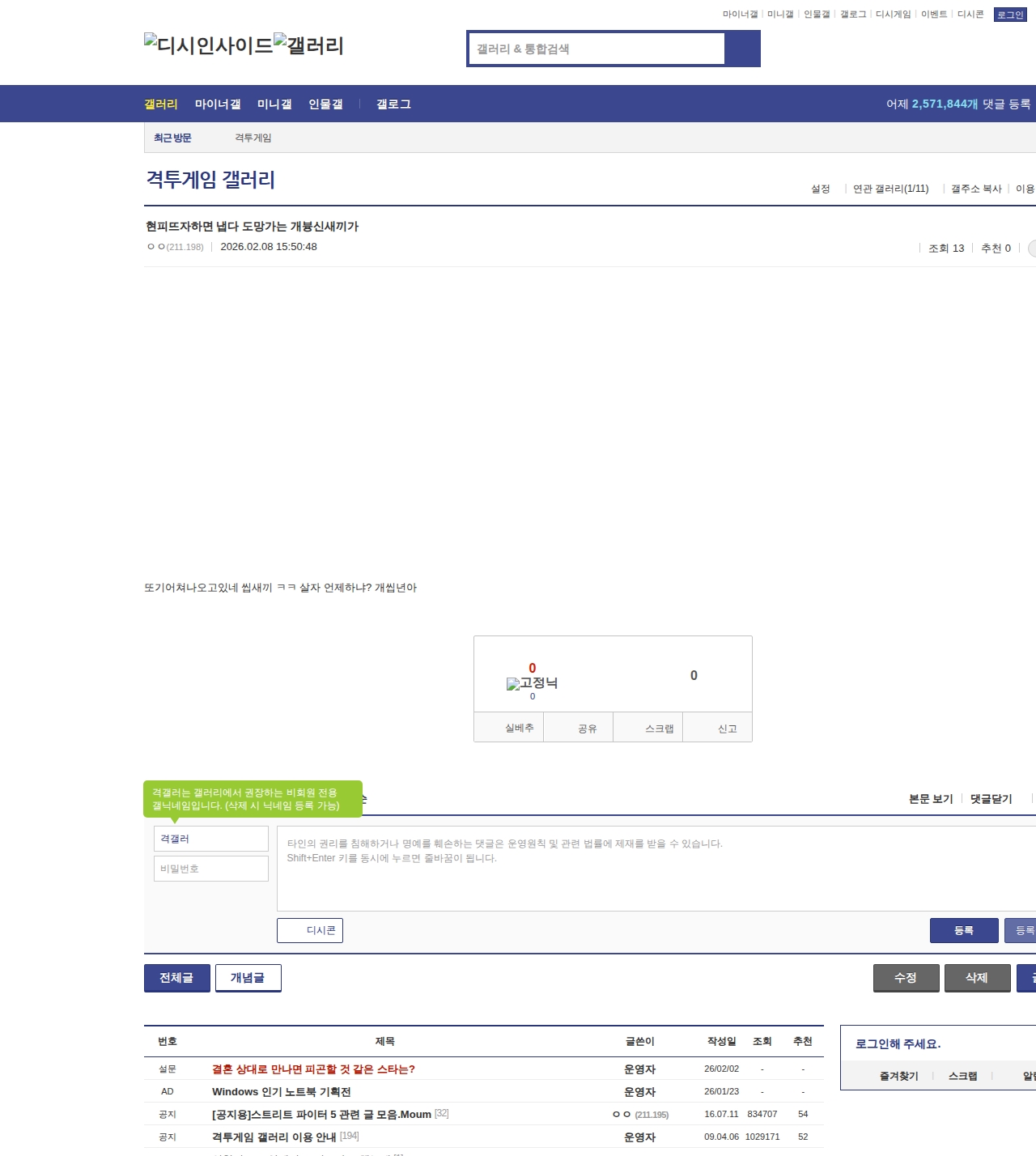Image resolution: width=1036 pixels, height=1156 pixels.
Task: Click the 삭제 delete button
Action: click(978, 978)
